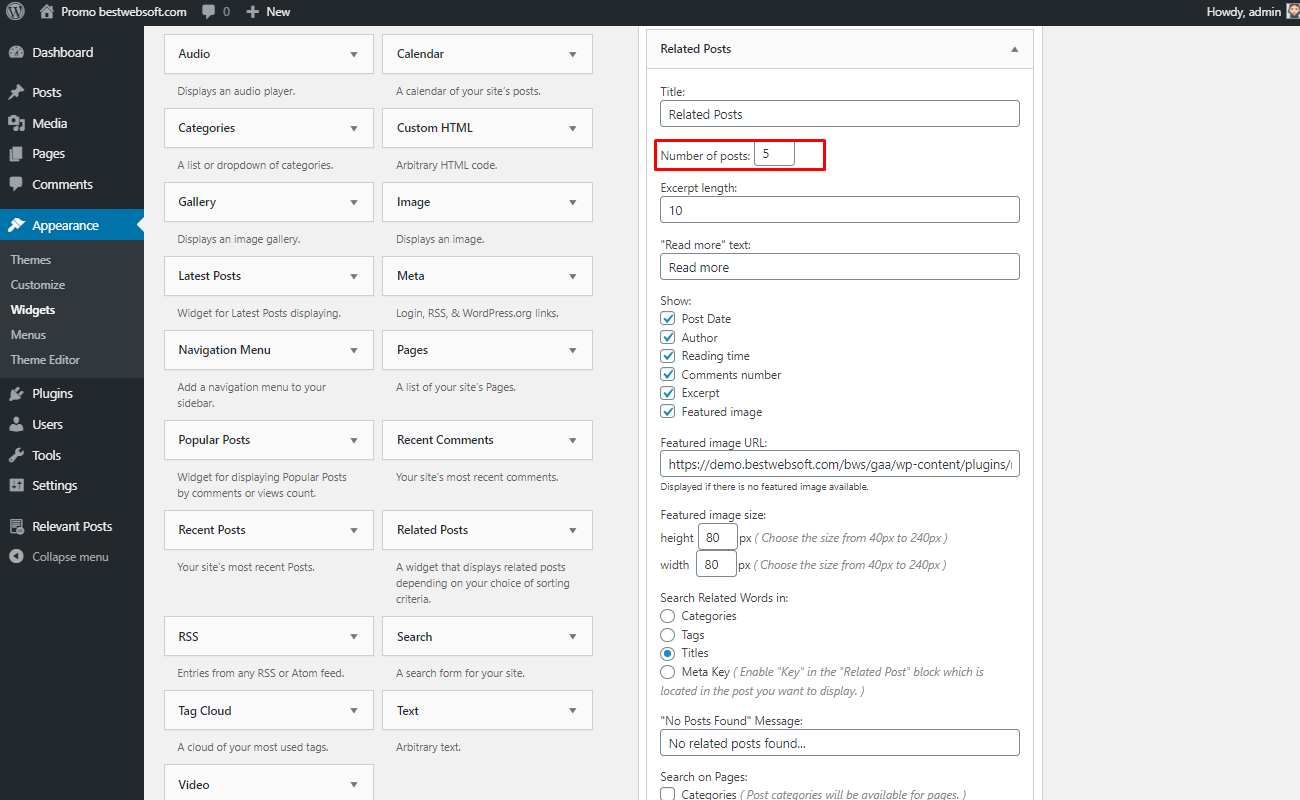Open the Menus submenu item
The height and width of the screenshot is (800, 1300).
(x=28, y=335)
